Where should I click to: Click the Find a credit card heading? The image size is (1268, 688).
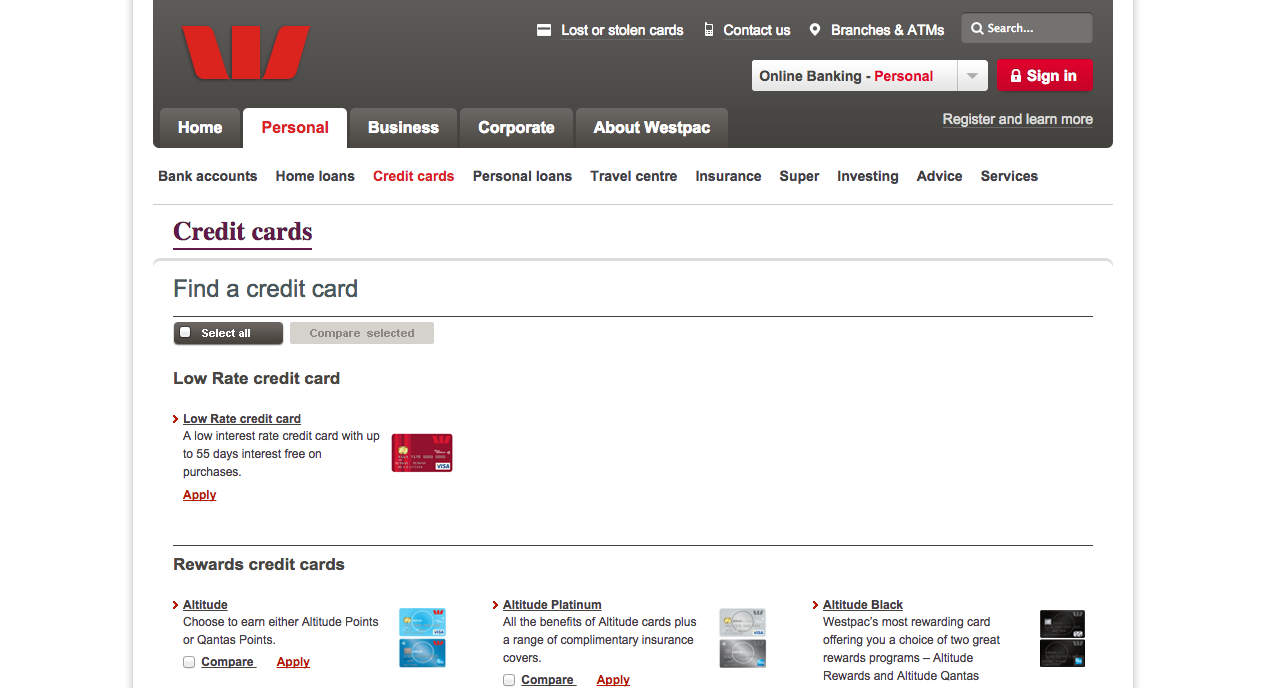[266, 289]
